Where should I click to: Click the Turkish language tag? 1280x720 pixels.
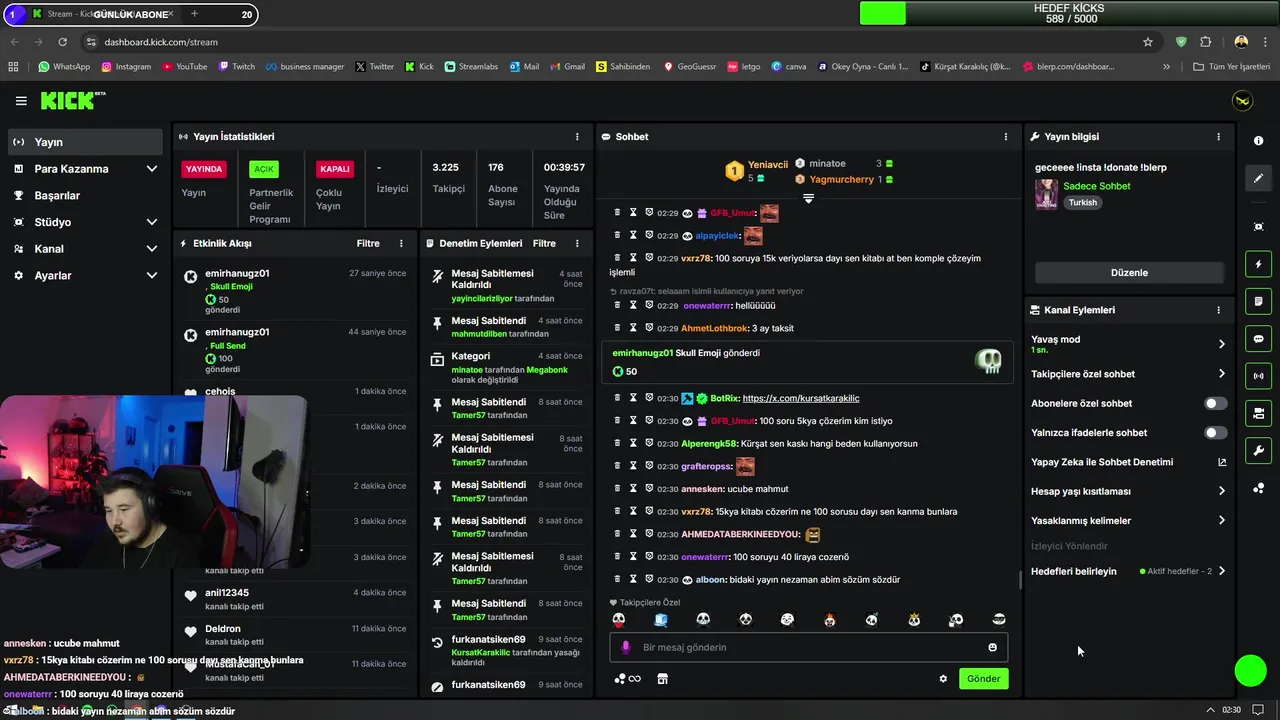click(x=1082, y=203)
